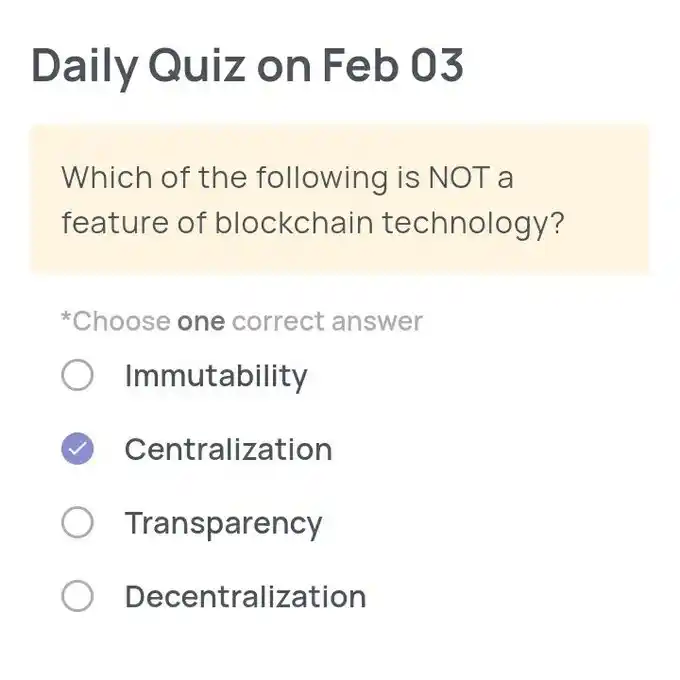Click the asterisk before "Choose"
This screenshot has width=680, height=680.
tap(66, 319)
